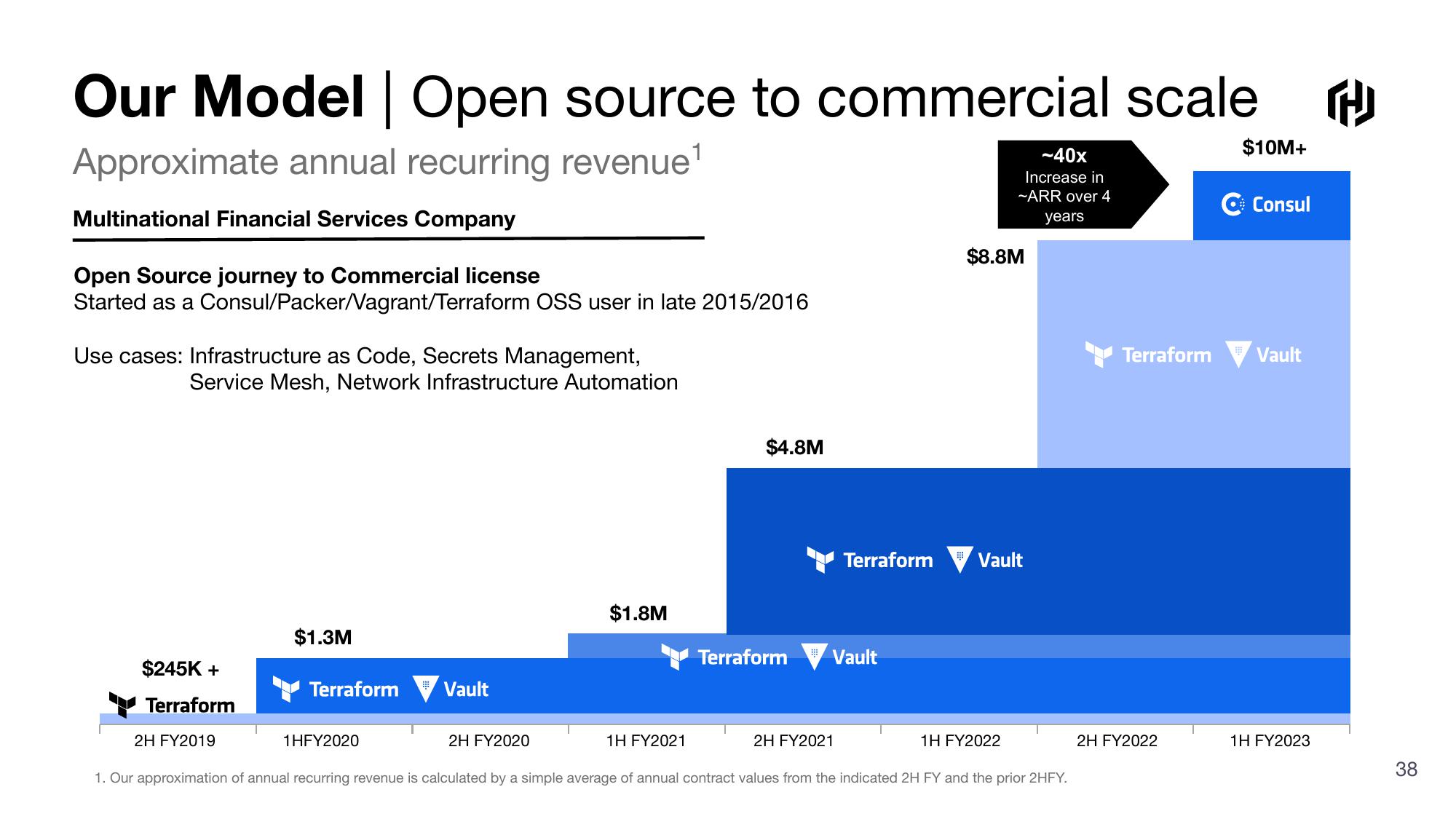Image resolution: width=1456 pixels, height=819 pixels.
Task: Click the HashiCorp logo in top-right corner
Action: click(1350, 103)
